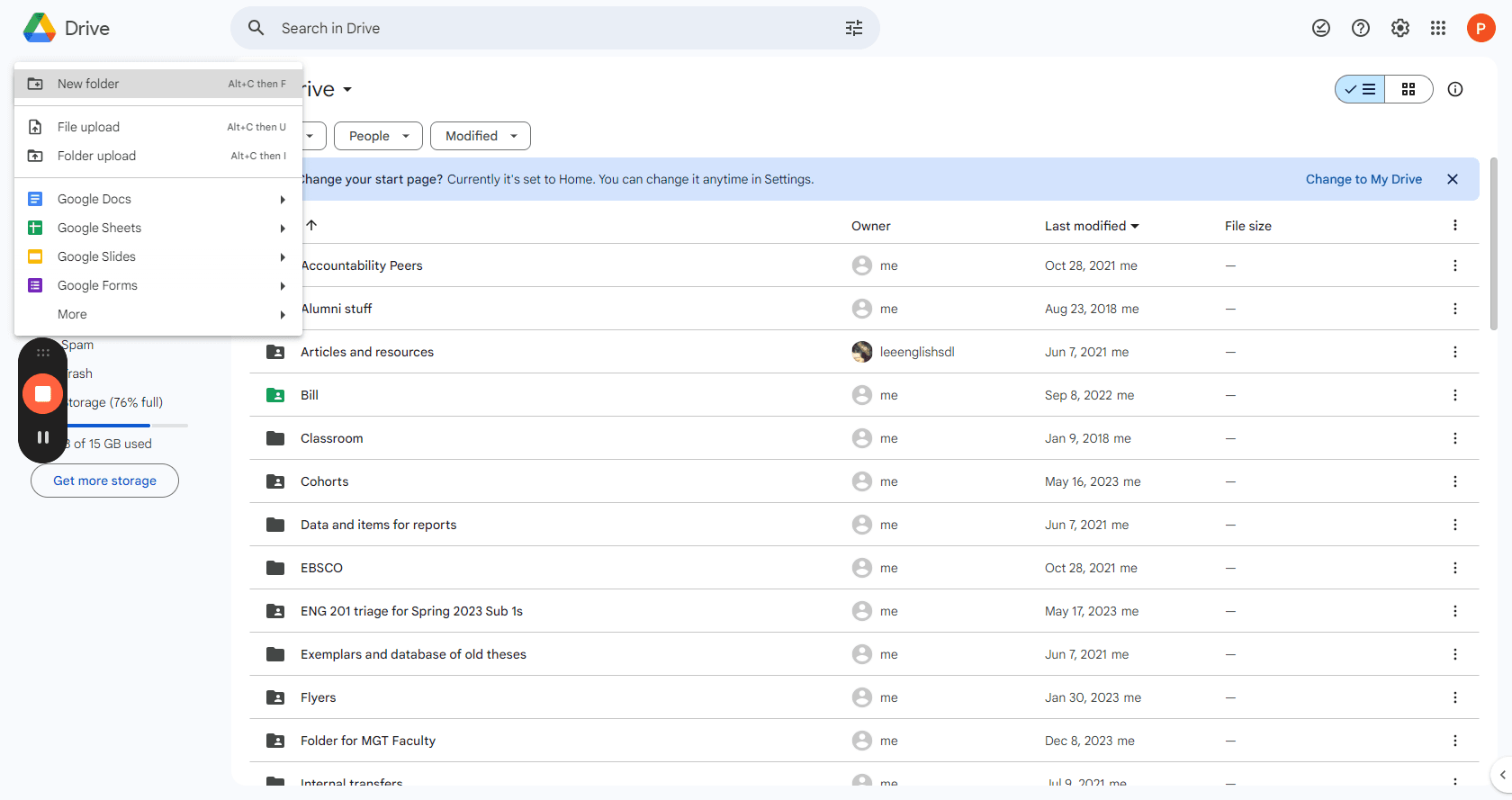Image resolution: width=1512 pixels, height=800 pixels.
Task: Choose Google Forms from the menu
Action: [158, 285]
